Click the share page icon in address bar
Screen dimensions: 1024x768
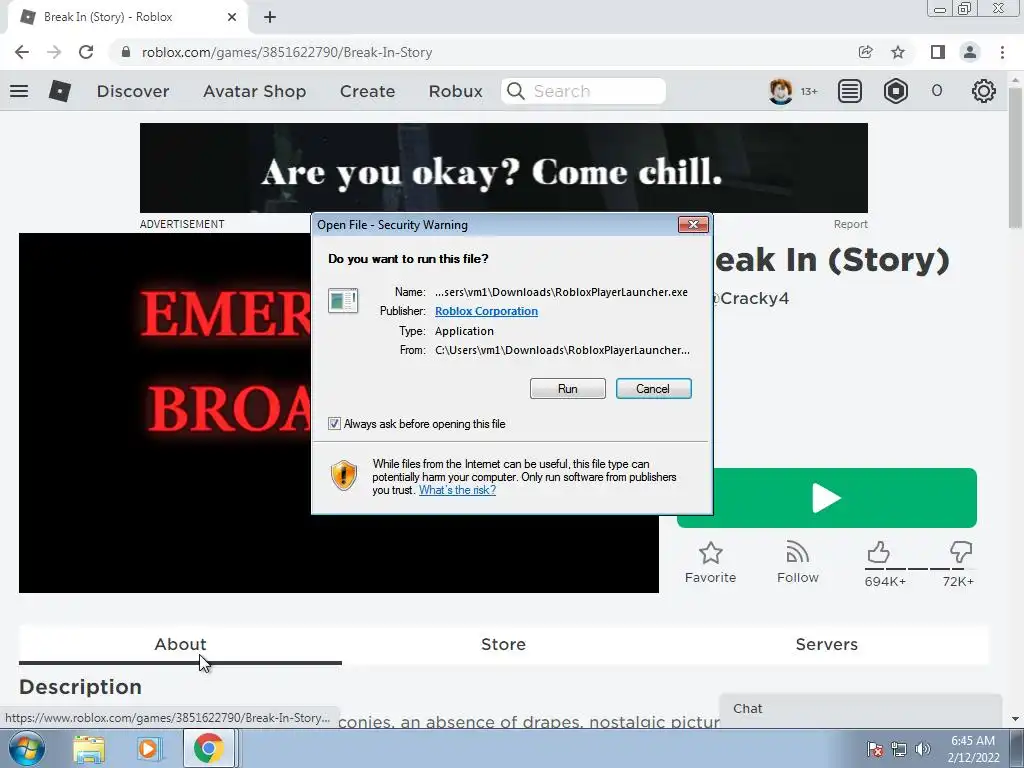(865, 52)
